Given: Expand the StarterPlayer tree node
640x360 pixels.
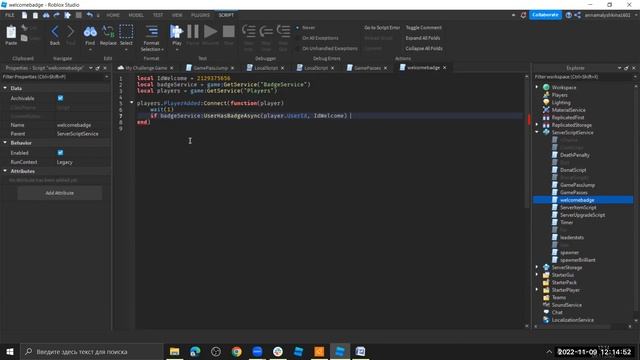Looking at the screenshot, I should (537, 290).
